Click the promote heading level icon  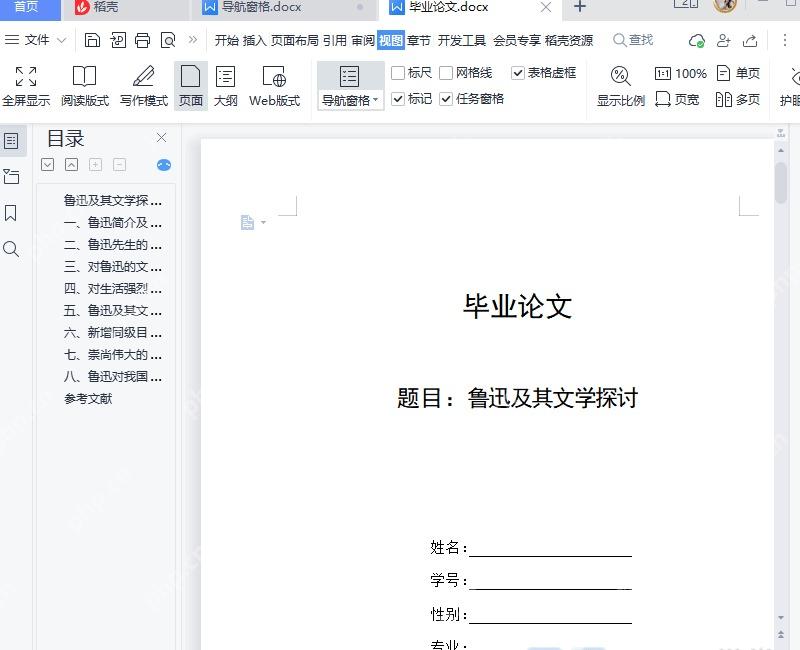click(x=95, y=164)
